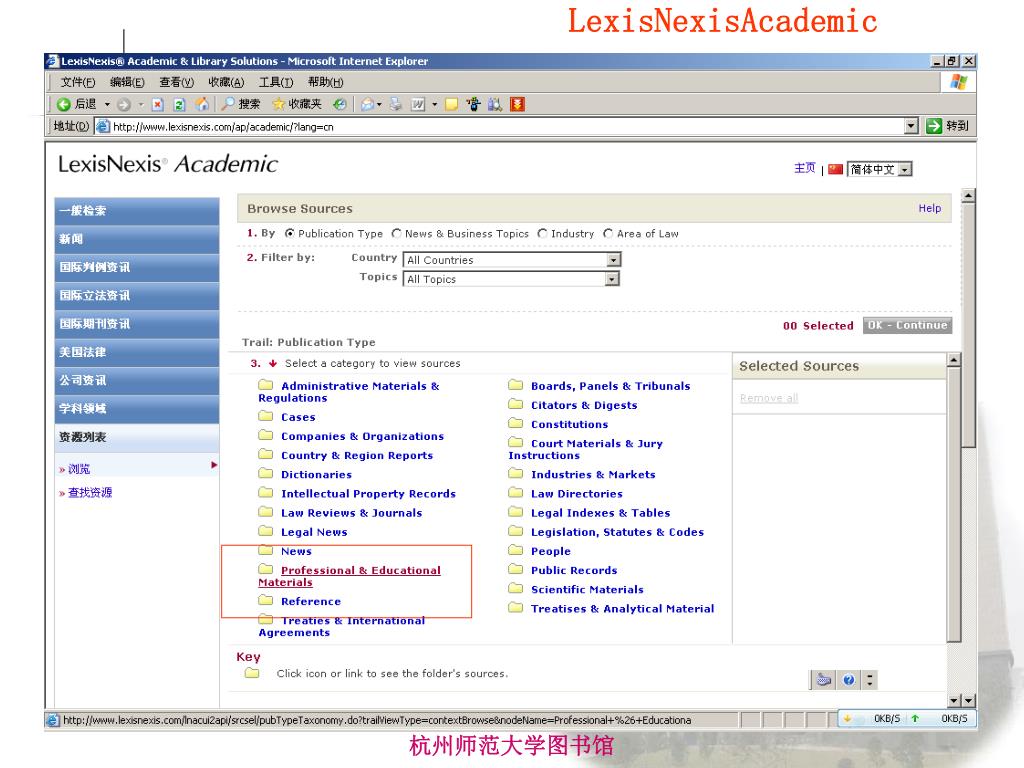Click the China flag icon beside language selector
This screenshot has height=768, width=1024.
pyautogui.click(x=835, y=169)
